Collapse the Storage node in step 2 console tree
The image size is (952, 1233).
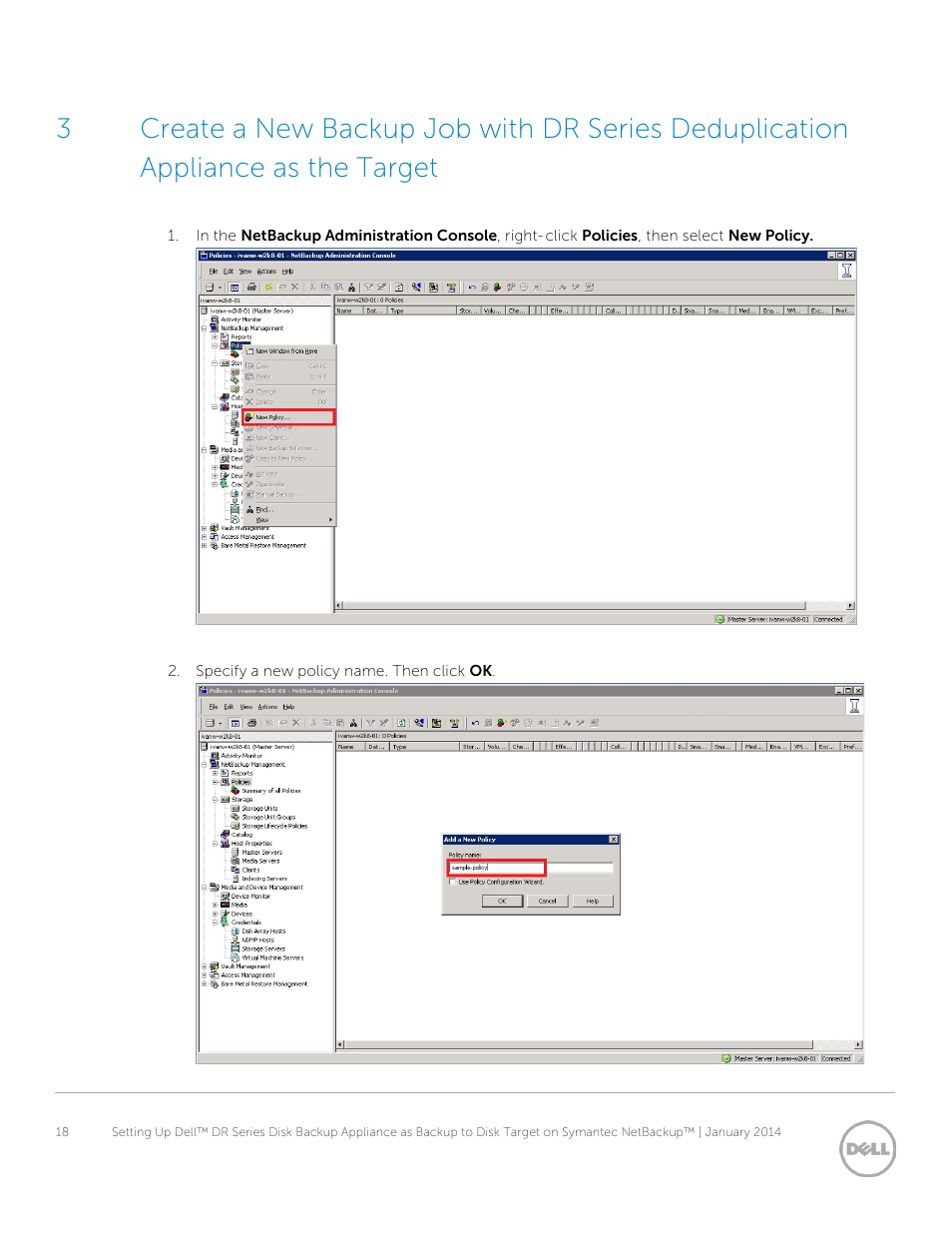[x=215, y=800]
